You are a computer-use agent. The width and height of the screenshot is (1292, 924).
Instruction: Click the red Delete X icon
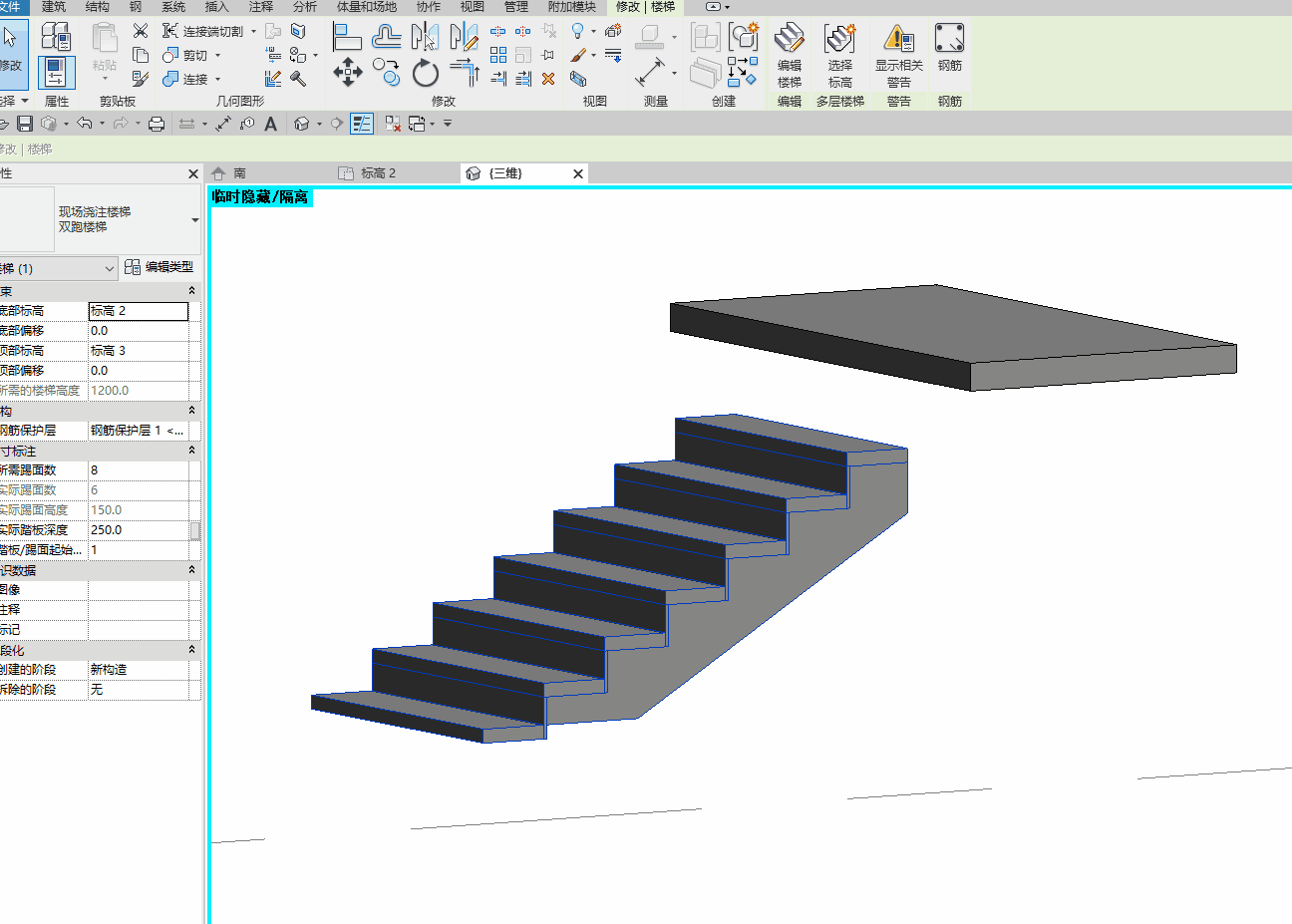(x=548, y=79)
